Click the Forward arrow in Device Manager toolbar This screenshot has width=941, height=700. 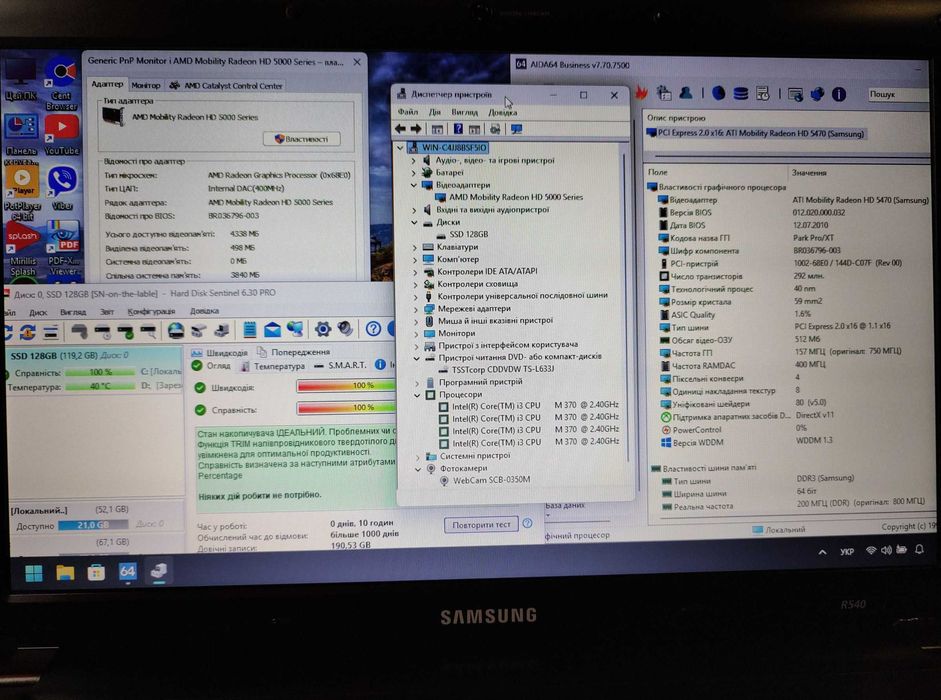[415, 128]
